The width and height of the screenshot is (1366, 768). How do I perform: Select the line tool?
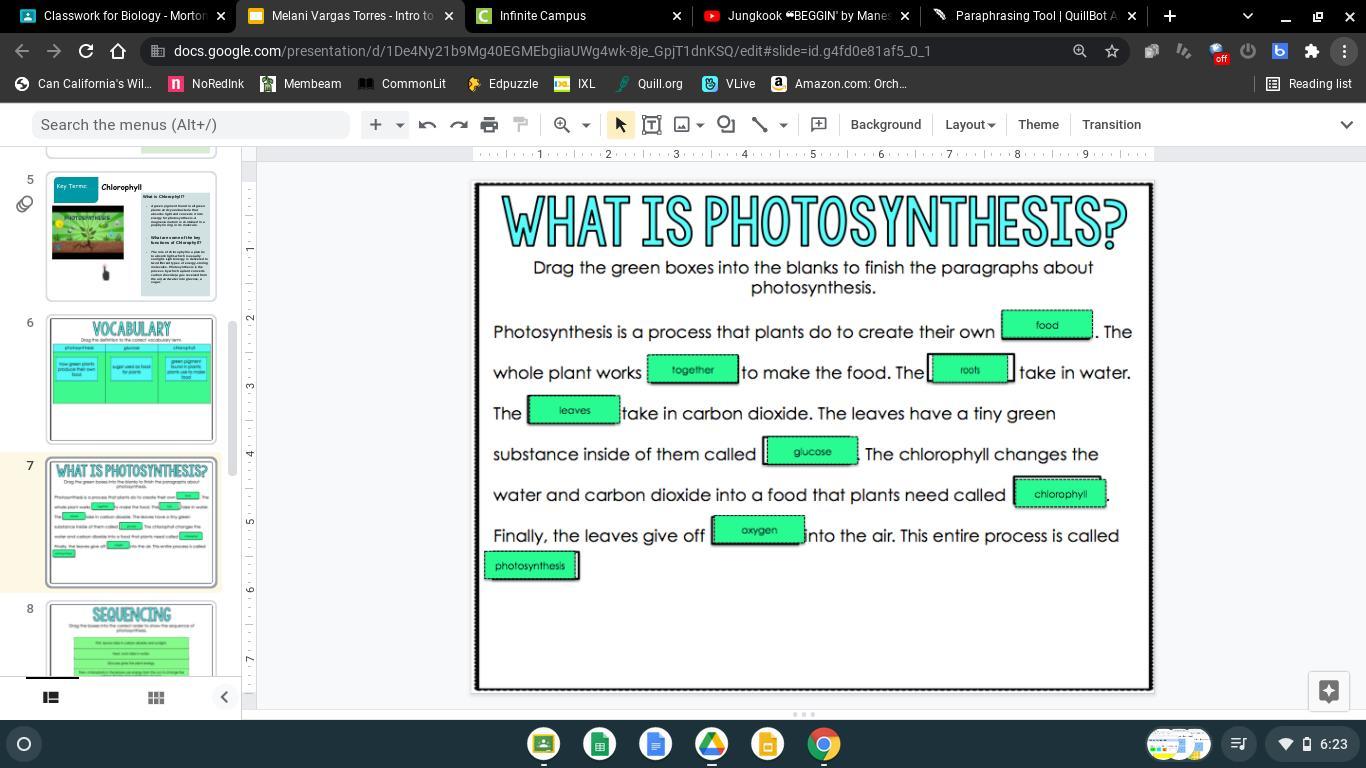pos(760,125)
